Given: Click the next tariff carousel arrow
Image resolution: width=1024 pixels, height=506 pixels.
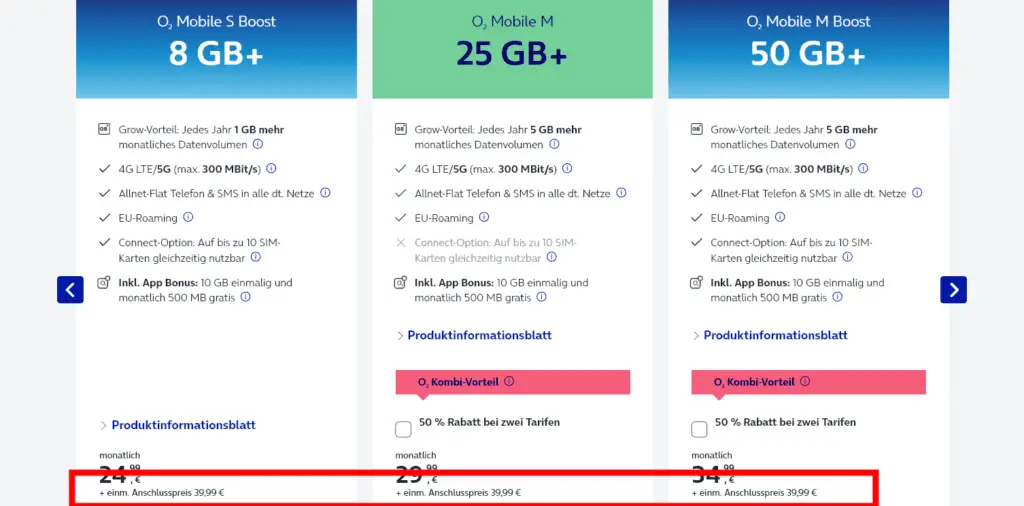Looking at the screenshot, I should (953, 290).
